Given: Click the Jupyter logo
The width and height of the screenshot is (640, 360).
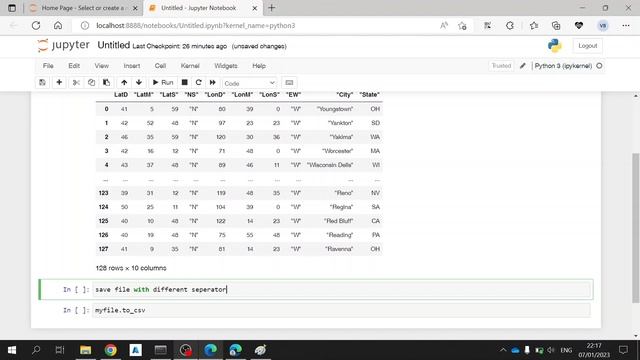Looking at the screenshot, I should (x=63, y=45).
